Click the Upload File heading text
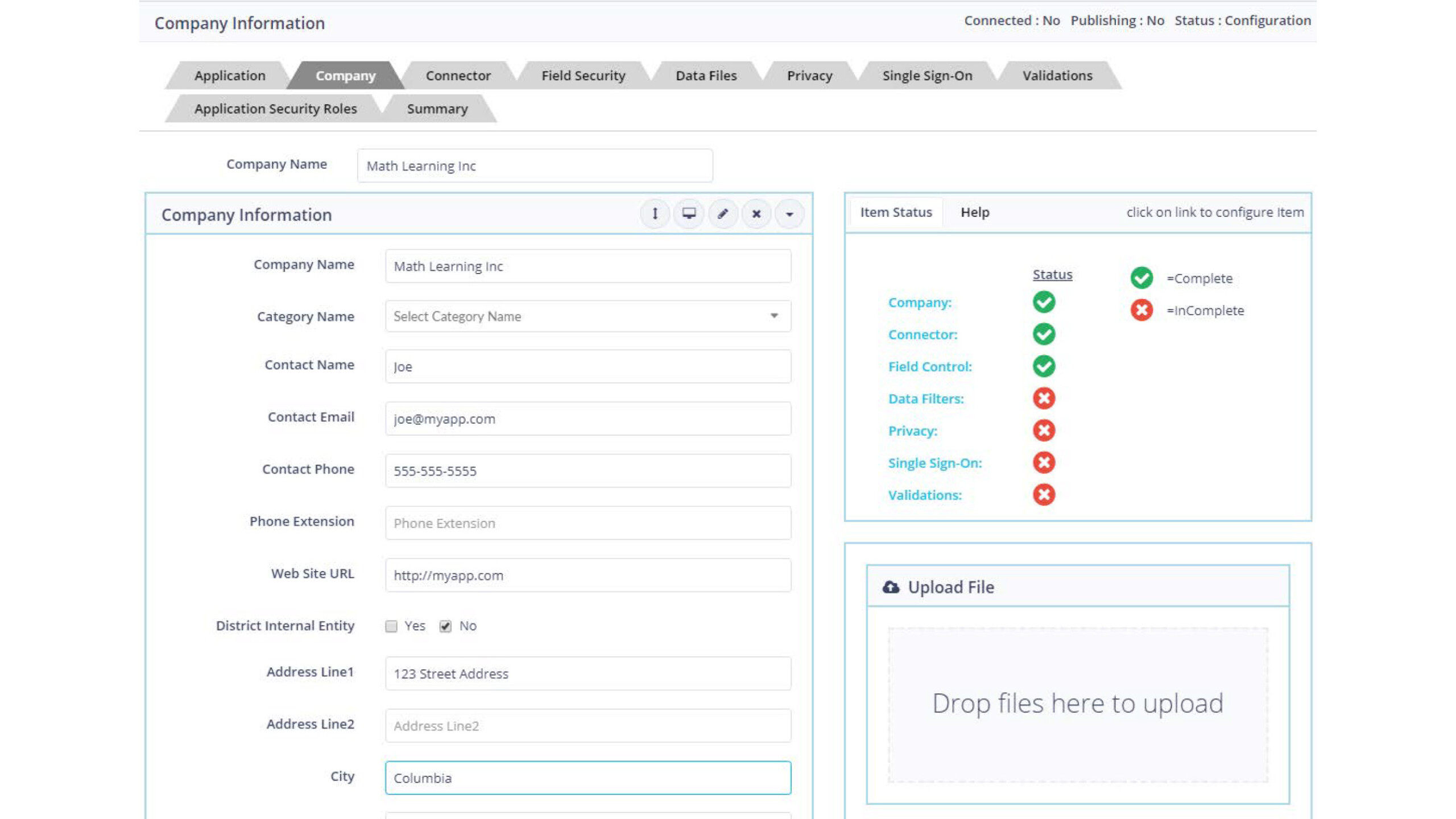 click(951, 587)
